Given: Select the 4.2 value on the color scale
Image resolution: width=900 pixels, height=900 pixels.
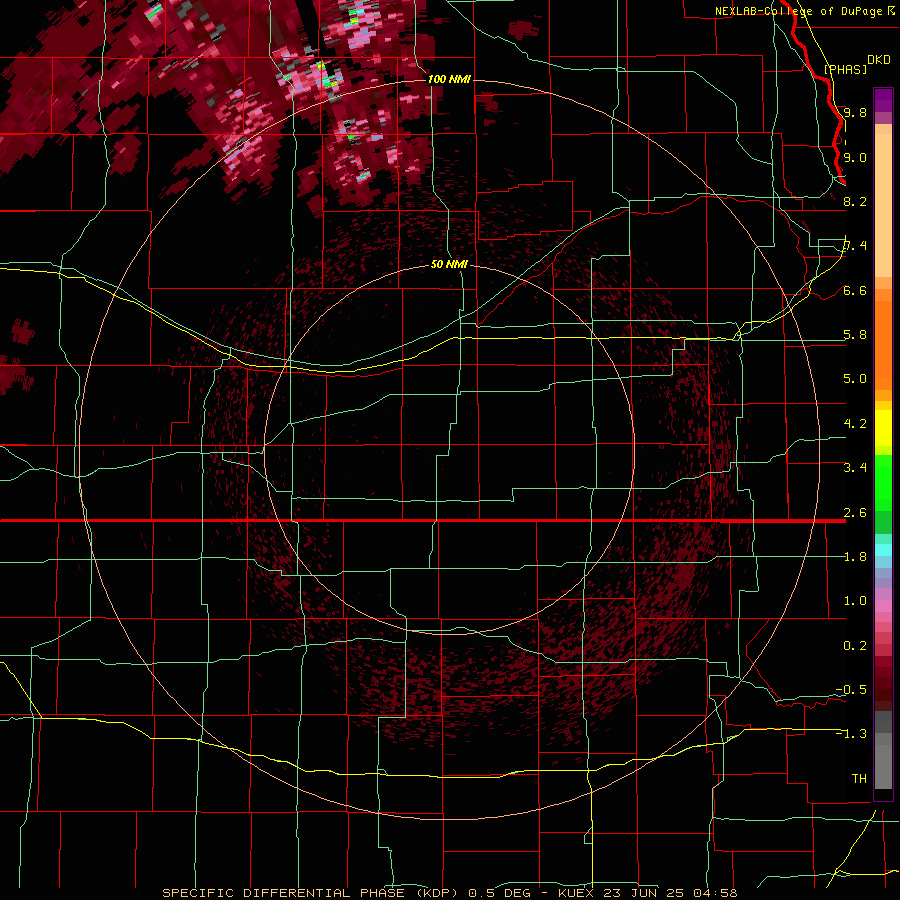Looking at the screenshot, I should tap(855, 424).
